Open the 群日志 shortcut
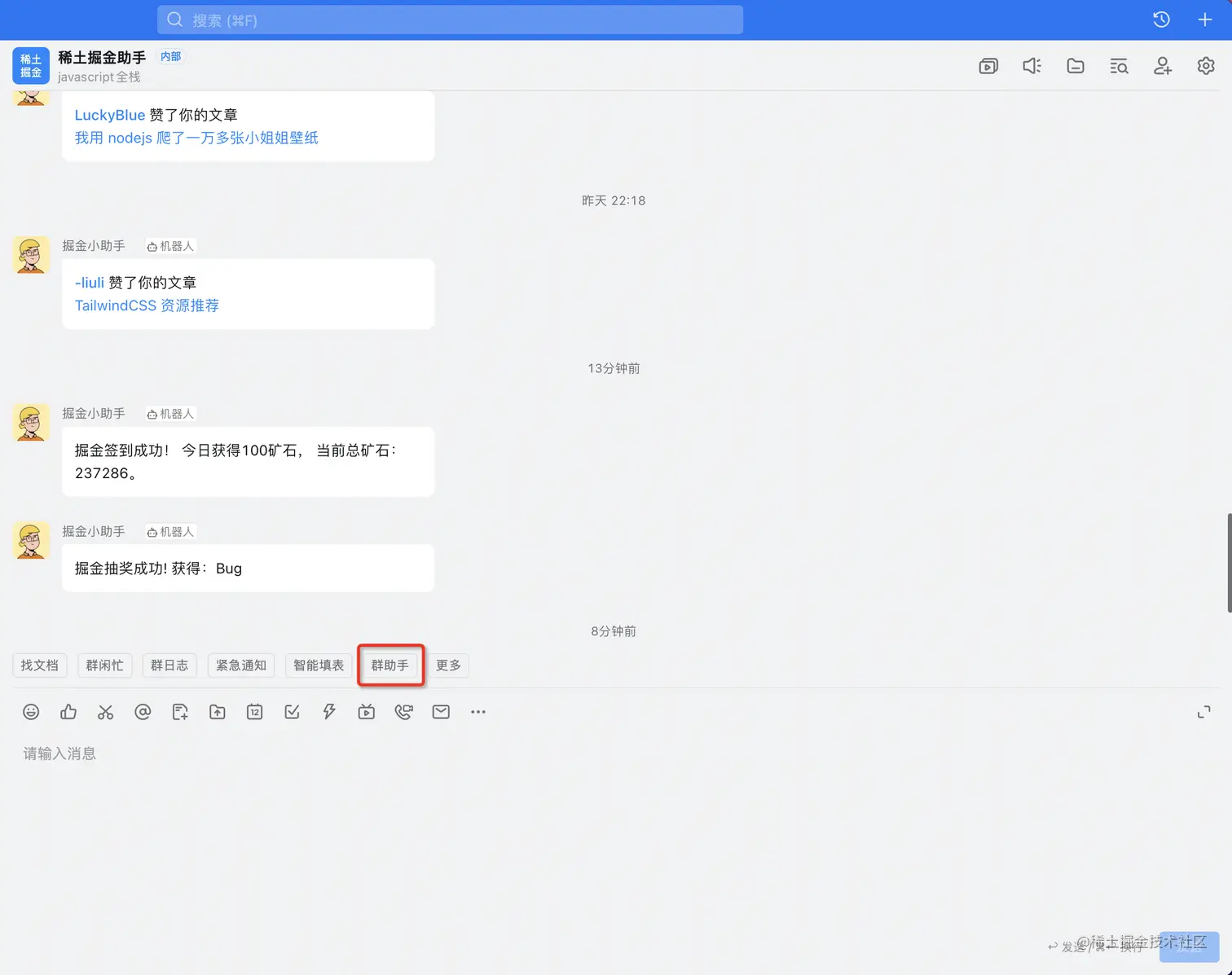 pos(169,665)
